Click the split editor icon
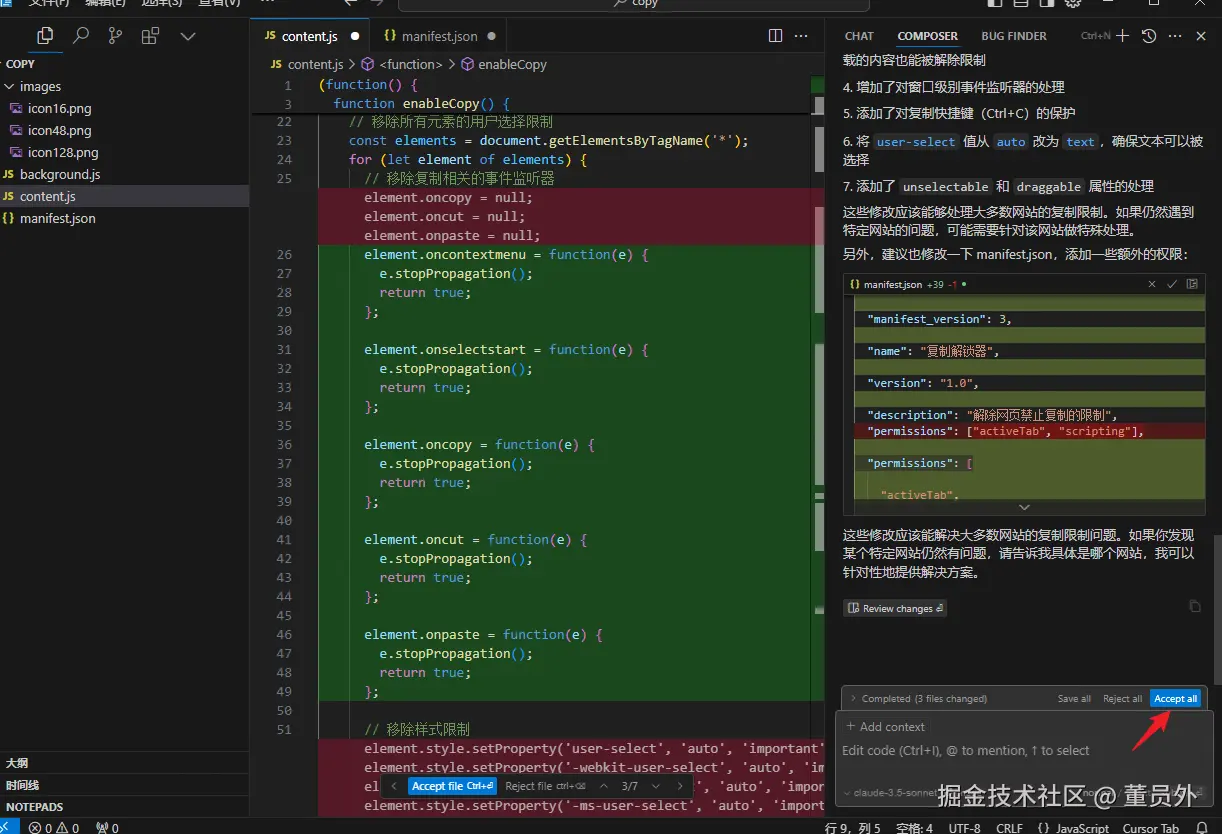The image size is (1222, 834). click(x=775, y=36)
